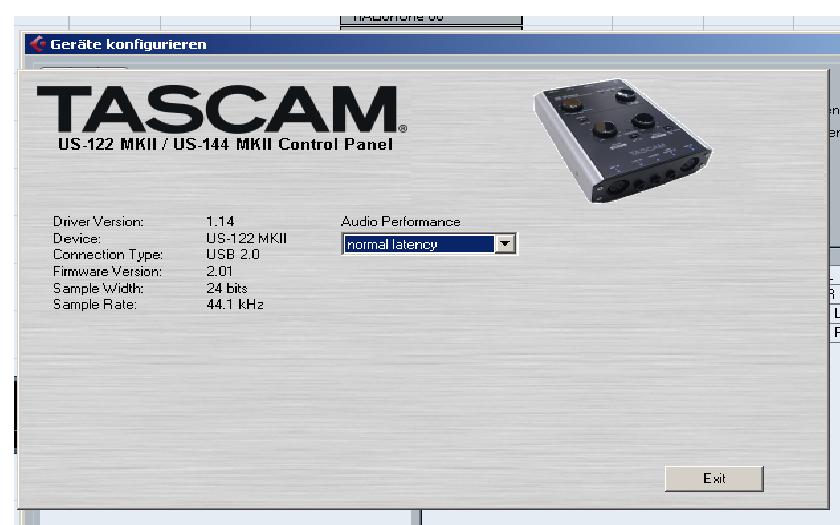Click the Firmware Version value '2.01'
Image resolution: width=840 pixels, height=525 pixels.
(220, 271)
